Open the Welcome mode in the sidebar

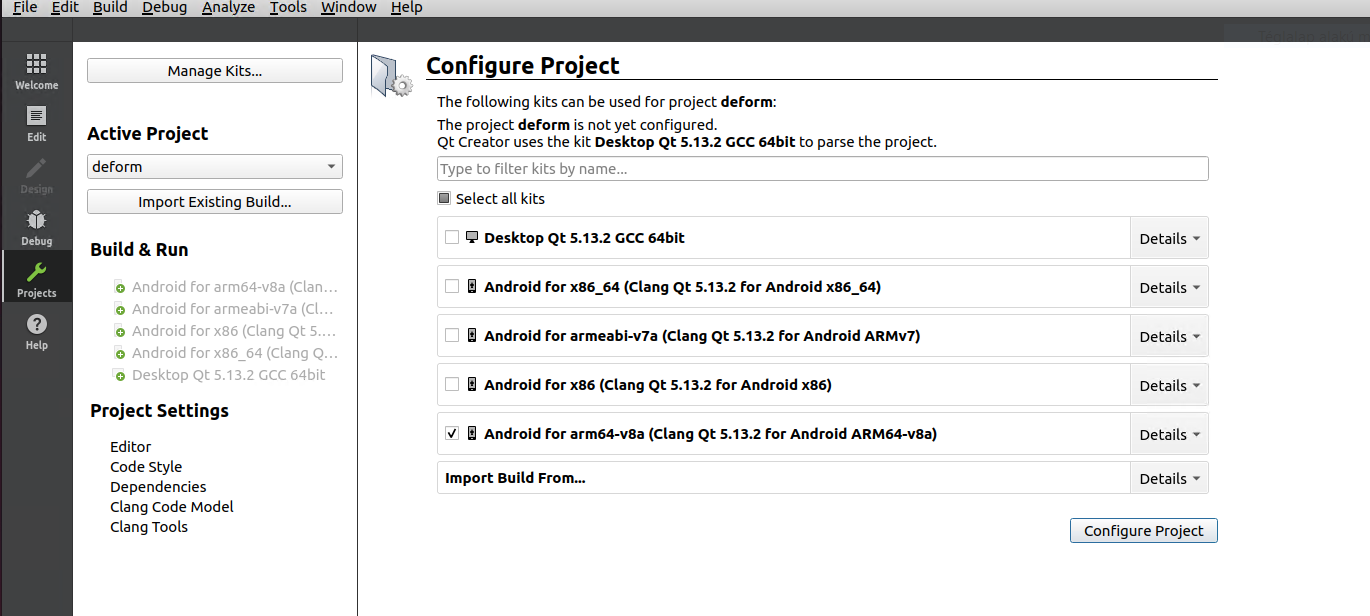[x=36, y=70]
